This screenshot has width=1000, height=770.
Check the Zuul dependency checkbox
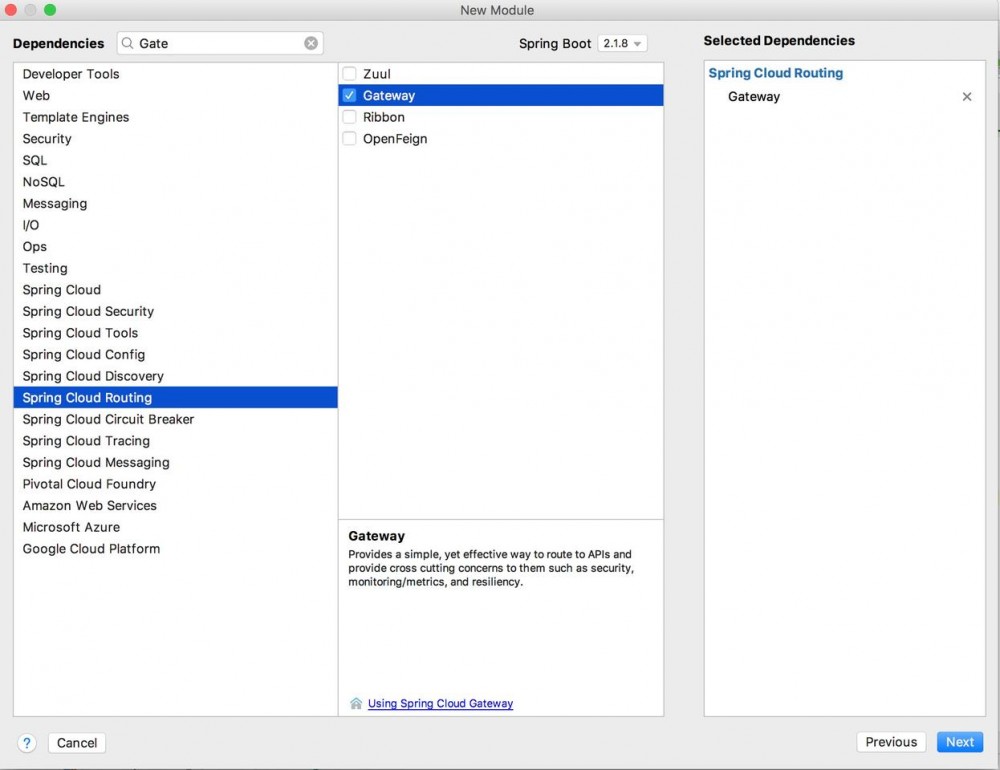[x=349, y=73]
